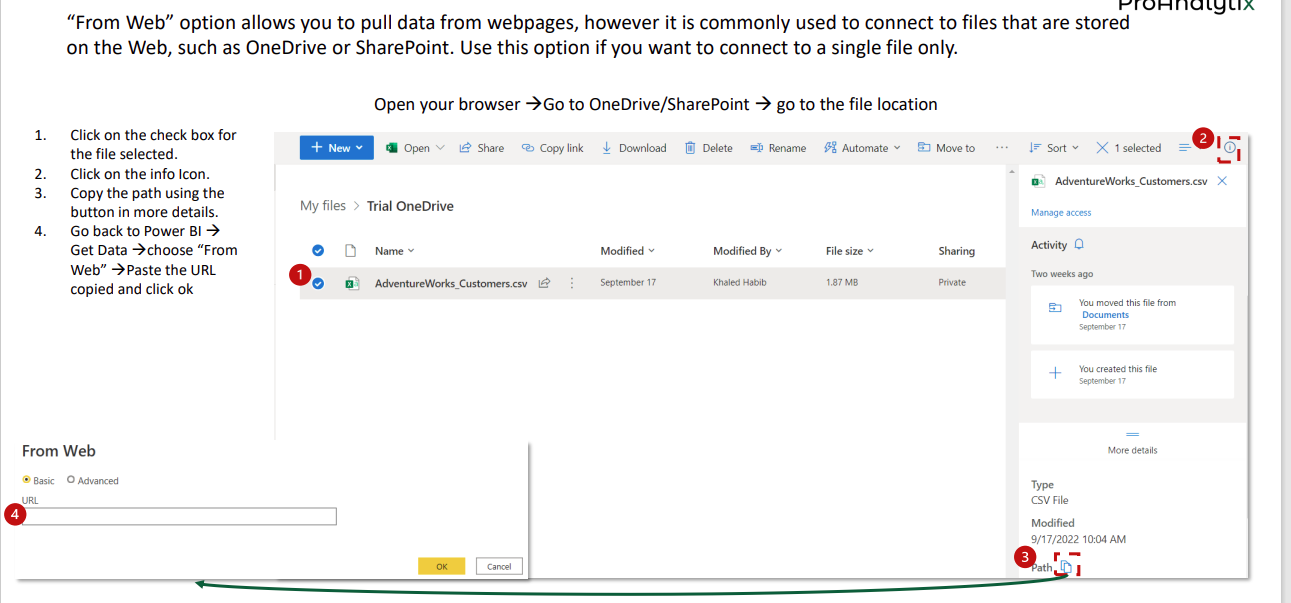
Task: Close the details pane with X
Action: click(1222, 181)
